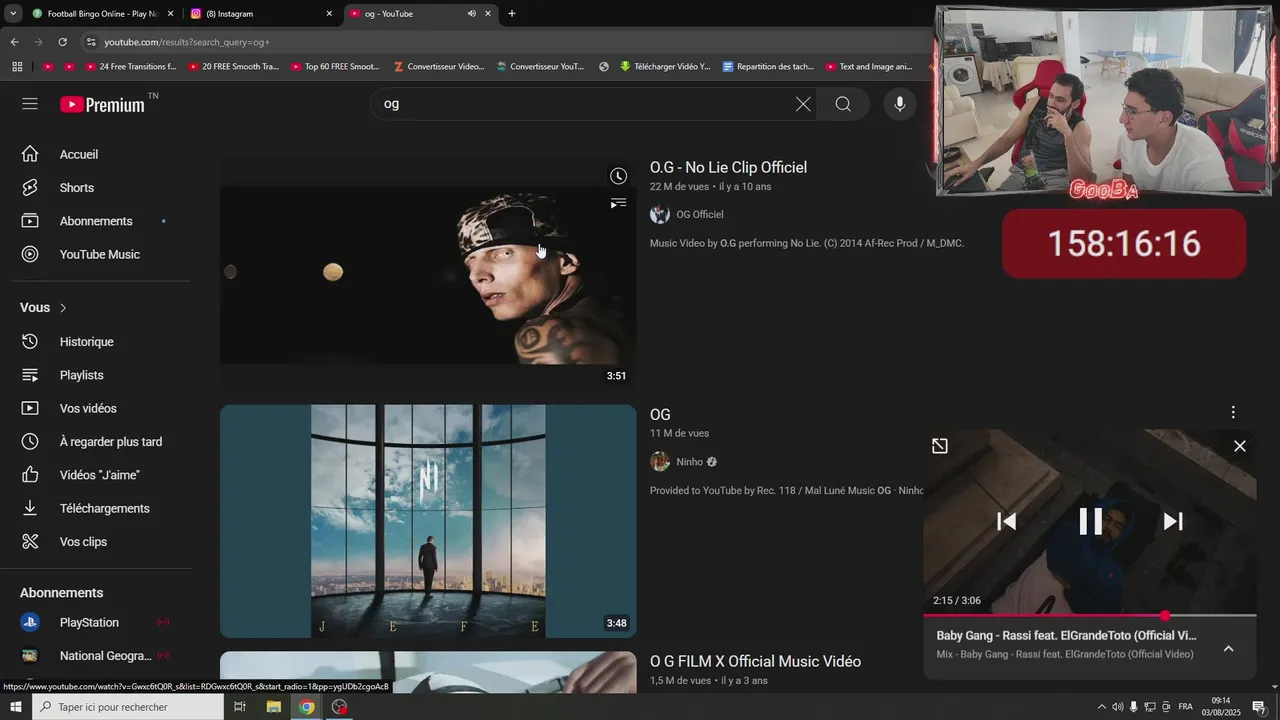This screenshot has height=720, width=1280.
Task: Expand miniplayer to full watch page
Action: point(940,446)
